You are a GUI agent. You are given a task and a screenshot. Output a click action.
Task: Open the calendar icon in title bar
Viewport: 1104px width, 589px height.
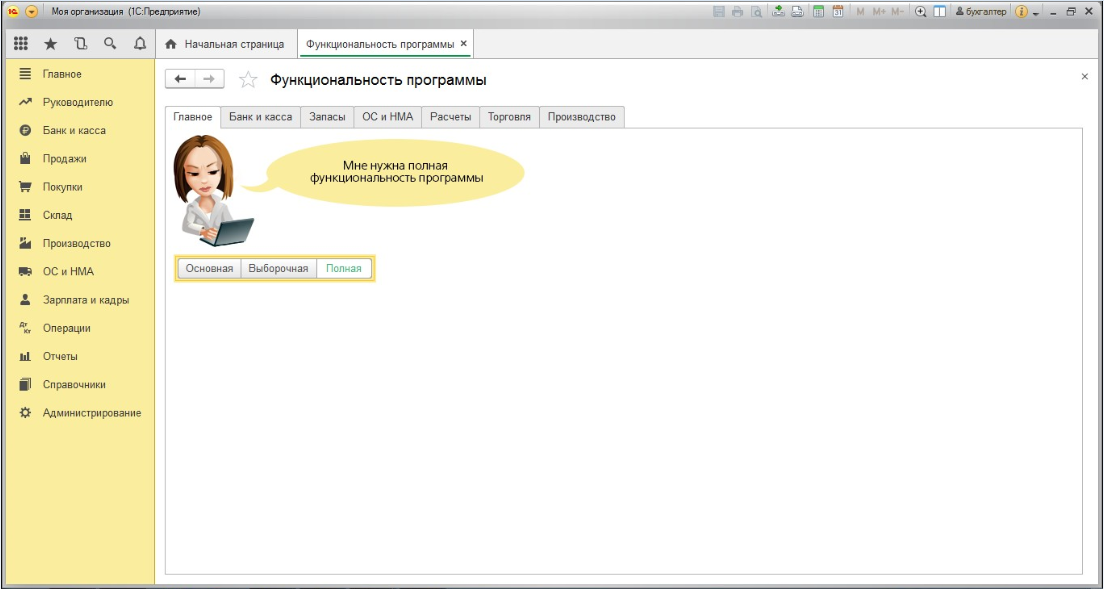pyautogui.click(x=837, y=11)
